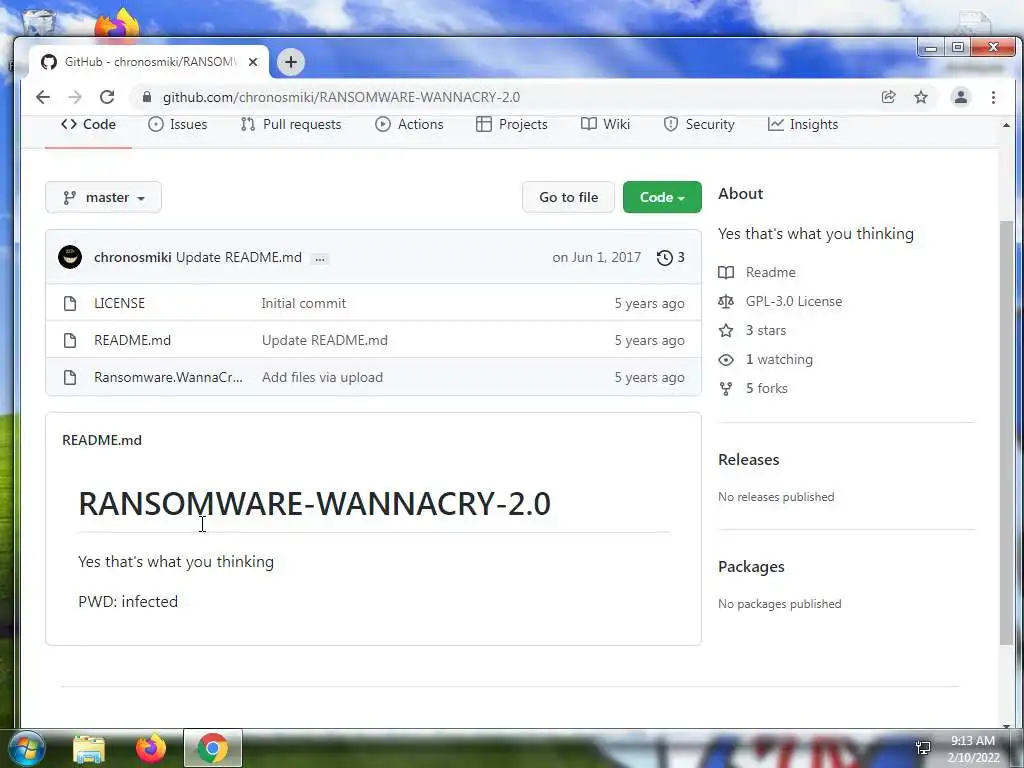This screenshot has width=1024, height=768.
Task: Click the Packages heading link
Action: [x=751, y=567]
